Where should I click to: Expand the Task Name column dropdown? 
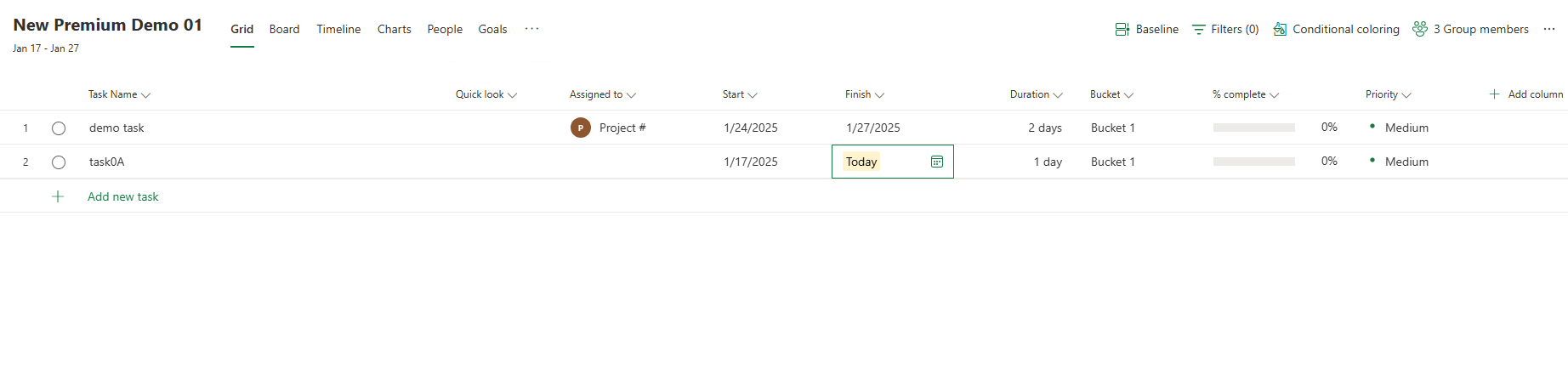tap(145, 95)
